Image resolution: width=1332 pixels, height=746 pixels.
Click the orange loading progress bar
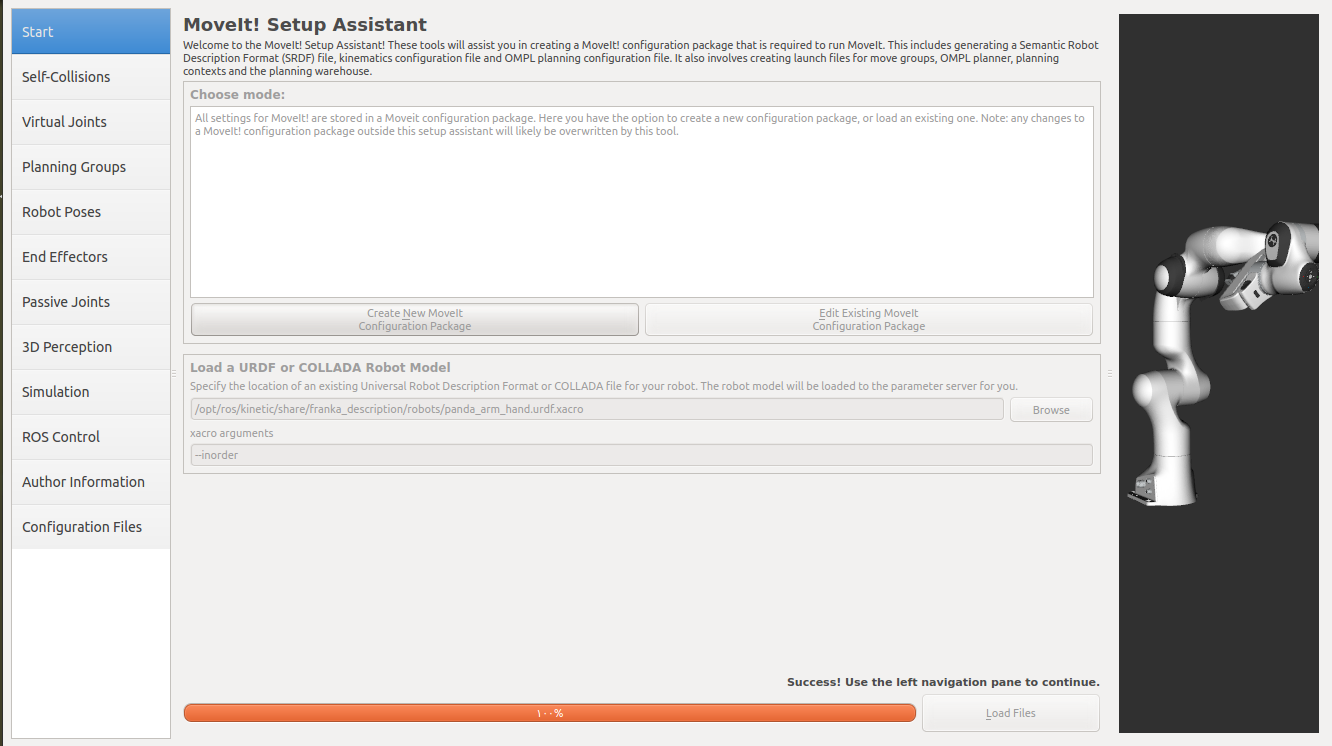[550, 713]
